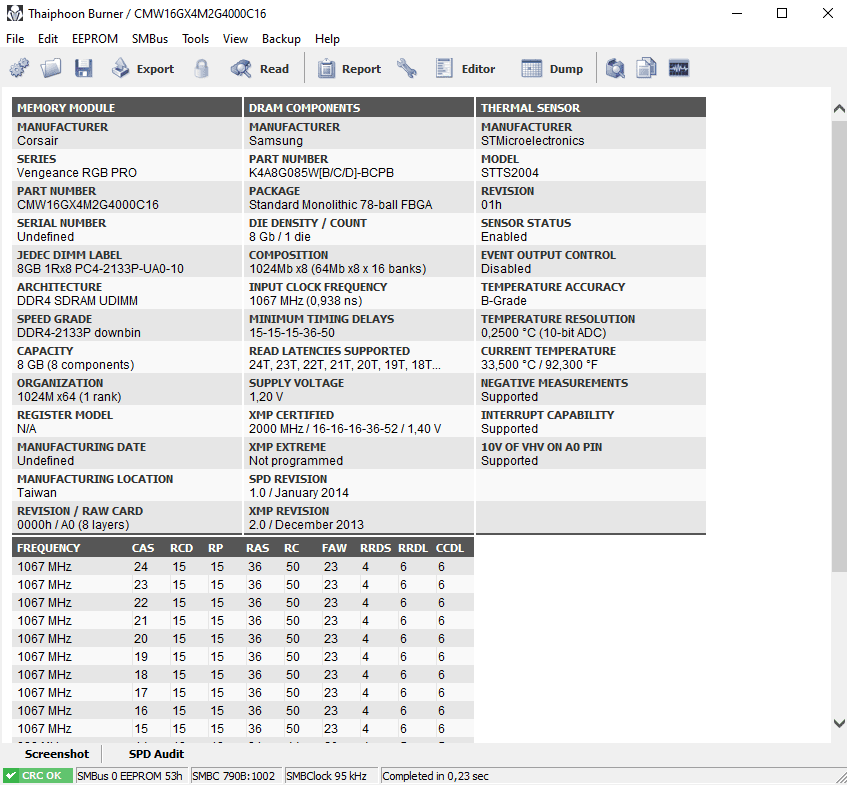Screen dimensions: 847x785
Task: Click CAS value 19 in timing table
Action: (140, 657)
